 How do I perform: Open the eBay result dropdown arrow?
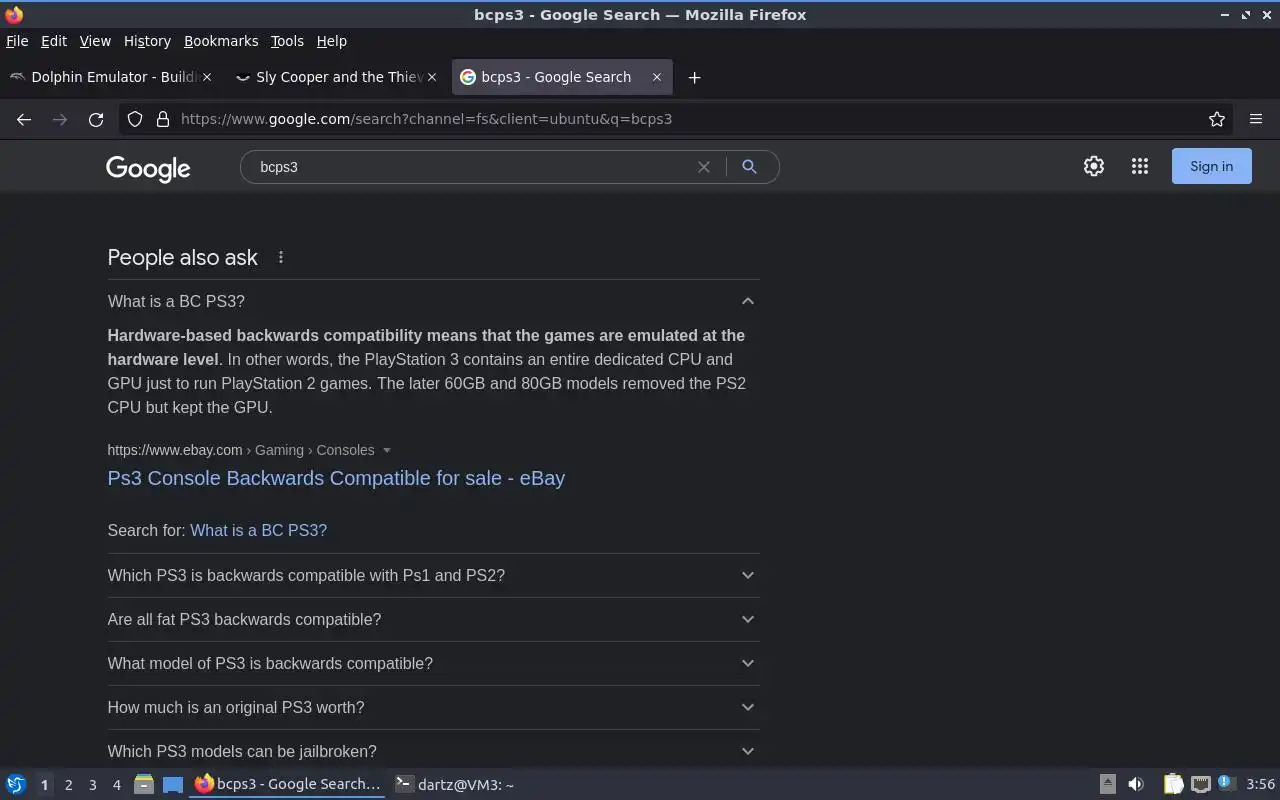[x=387, y=450]
